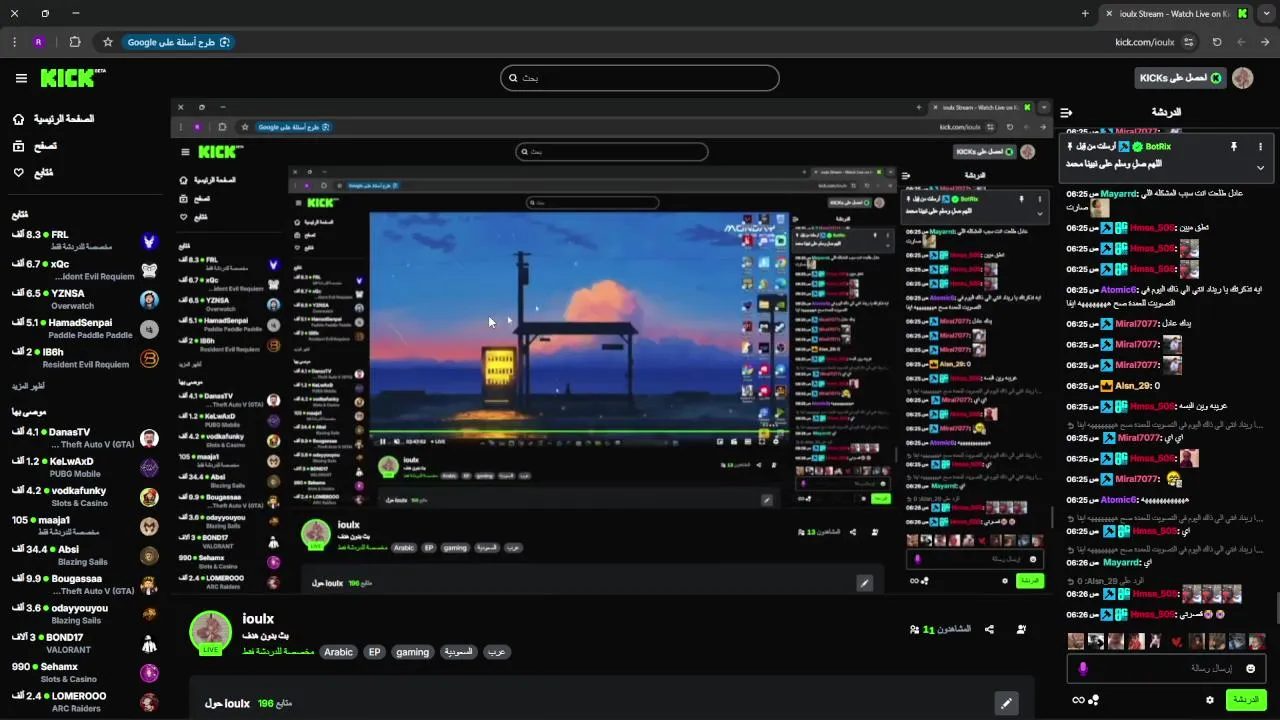The height and width of the screenshot is (720, 1280).
Task: Click the إرسال رسالة message input
Action: [x=1166, y=668]
